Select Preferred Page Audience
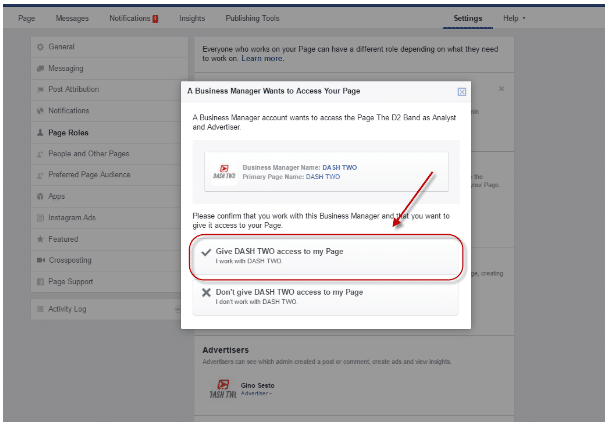 (109, 175)
